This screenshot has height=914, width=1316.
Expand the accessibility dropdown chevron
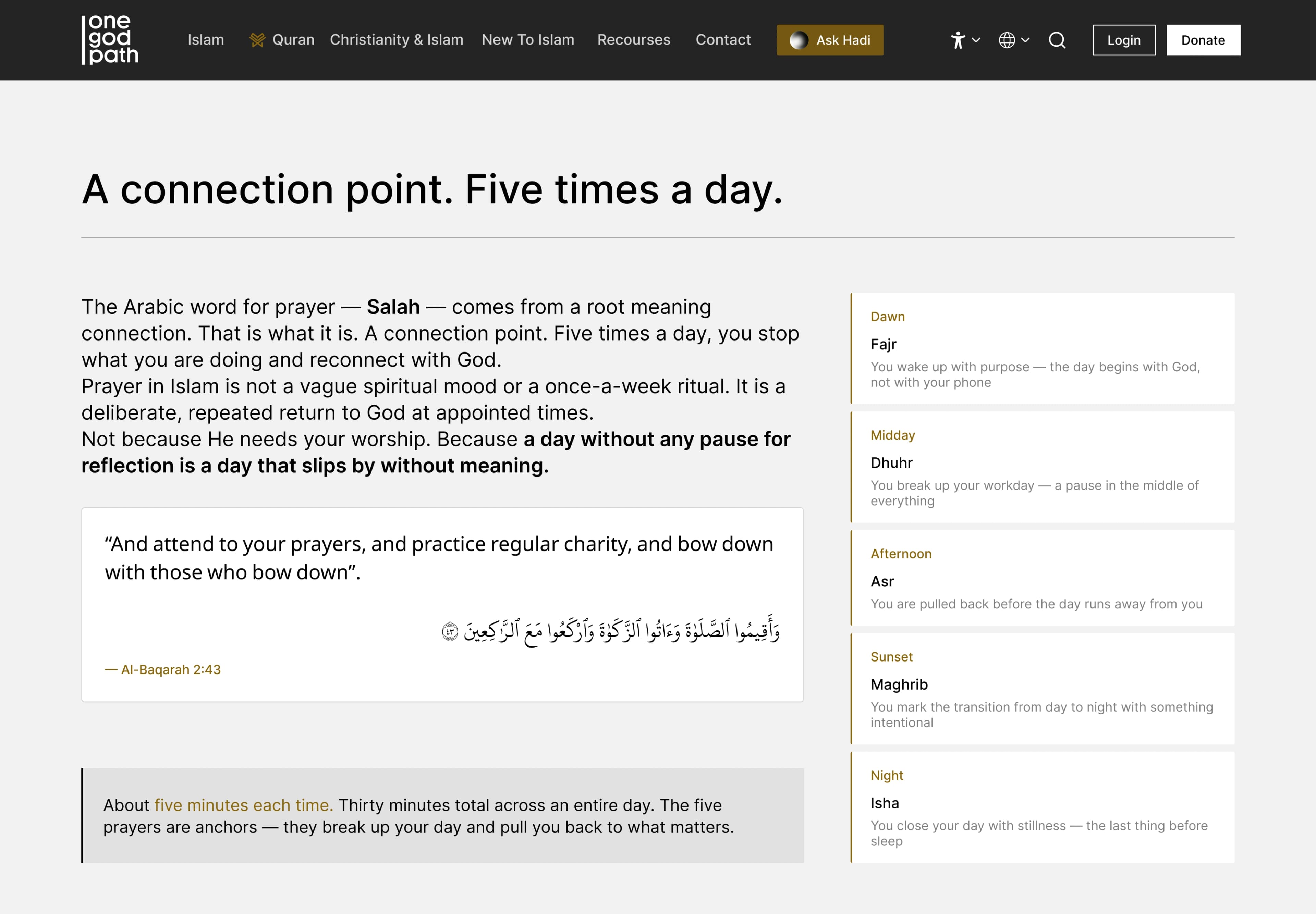(976, 40)
